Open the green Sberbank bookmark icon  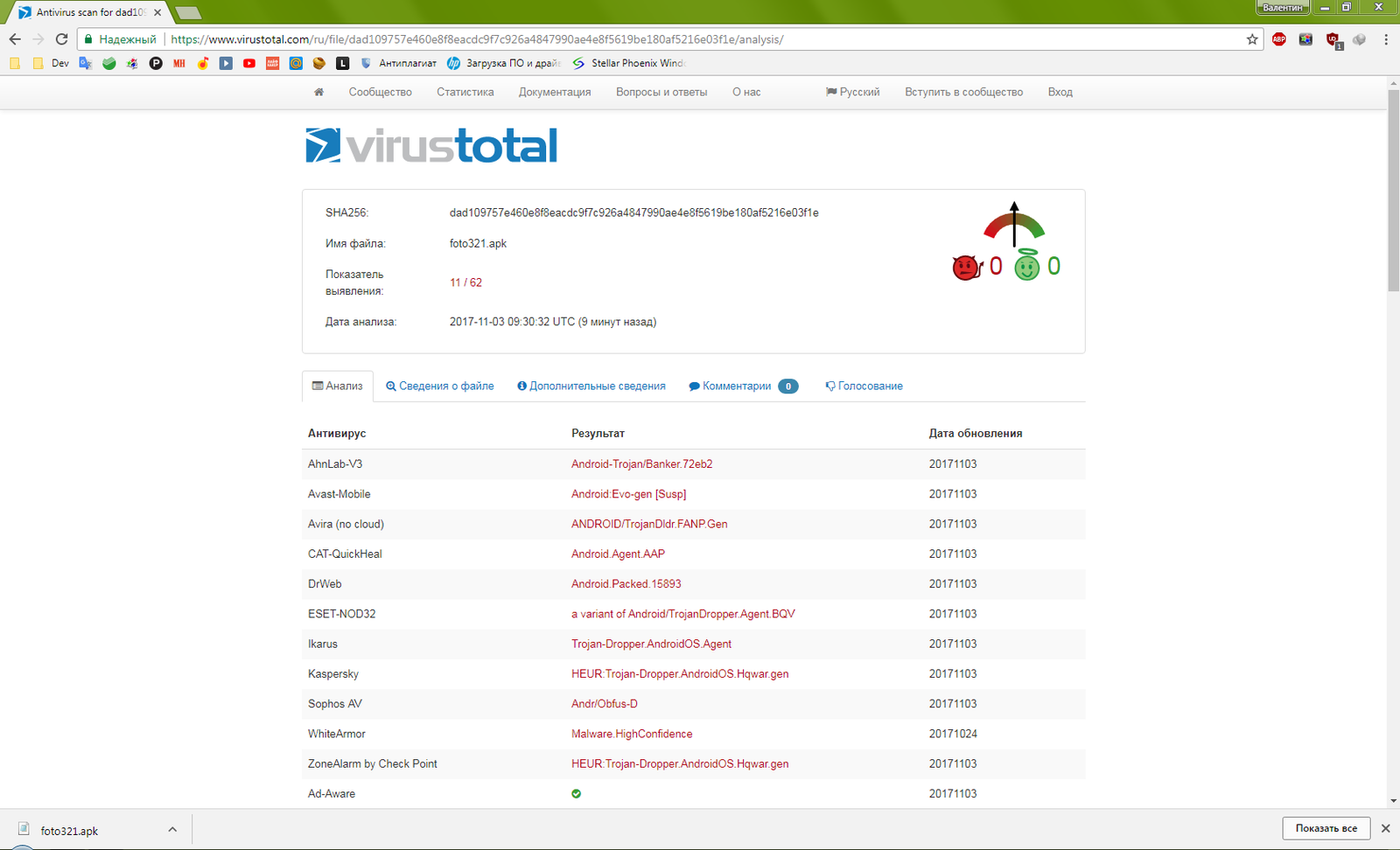[x=109, y=63]
